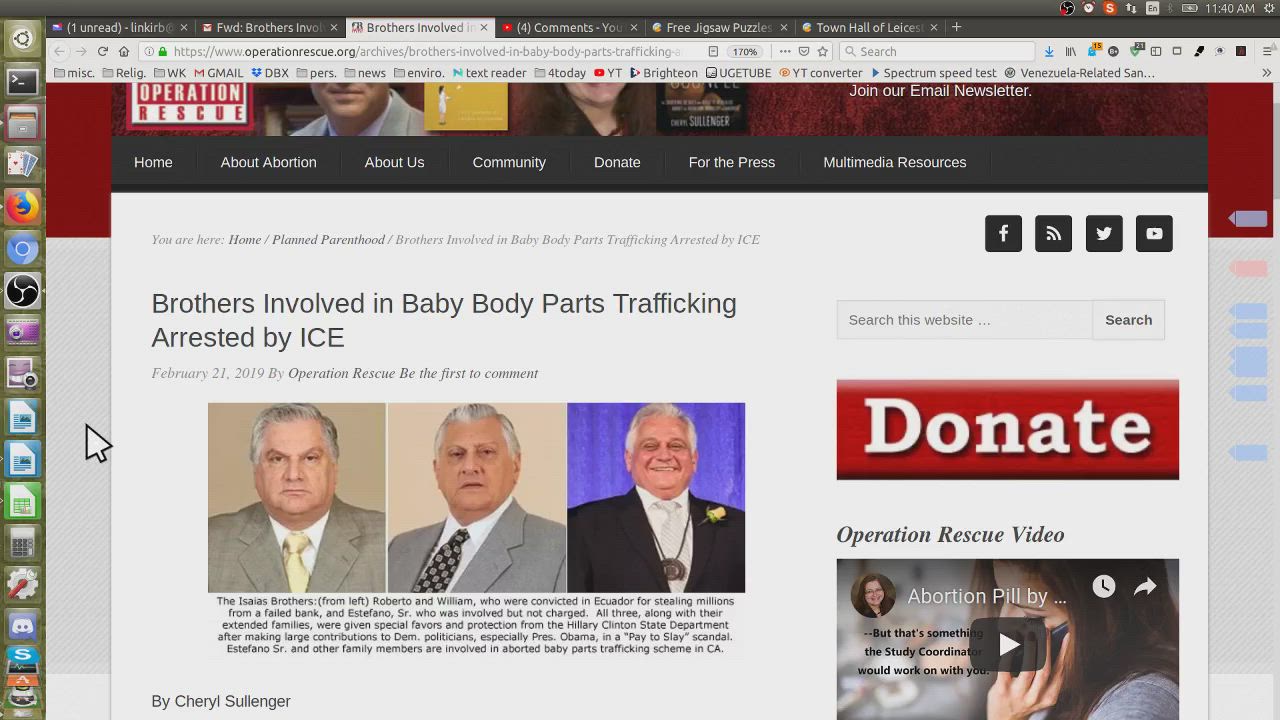
Task: Reload the page with the refresh icon
Action: coord(103,51)
